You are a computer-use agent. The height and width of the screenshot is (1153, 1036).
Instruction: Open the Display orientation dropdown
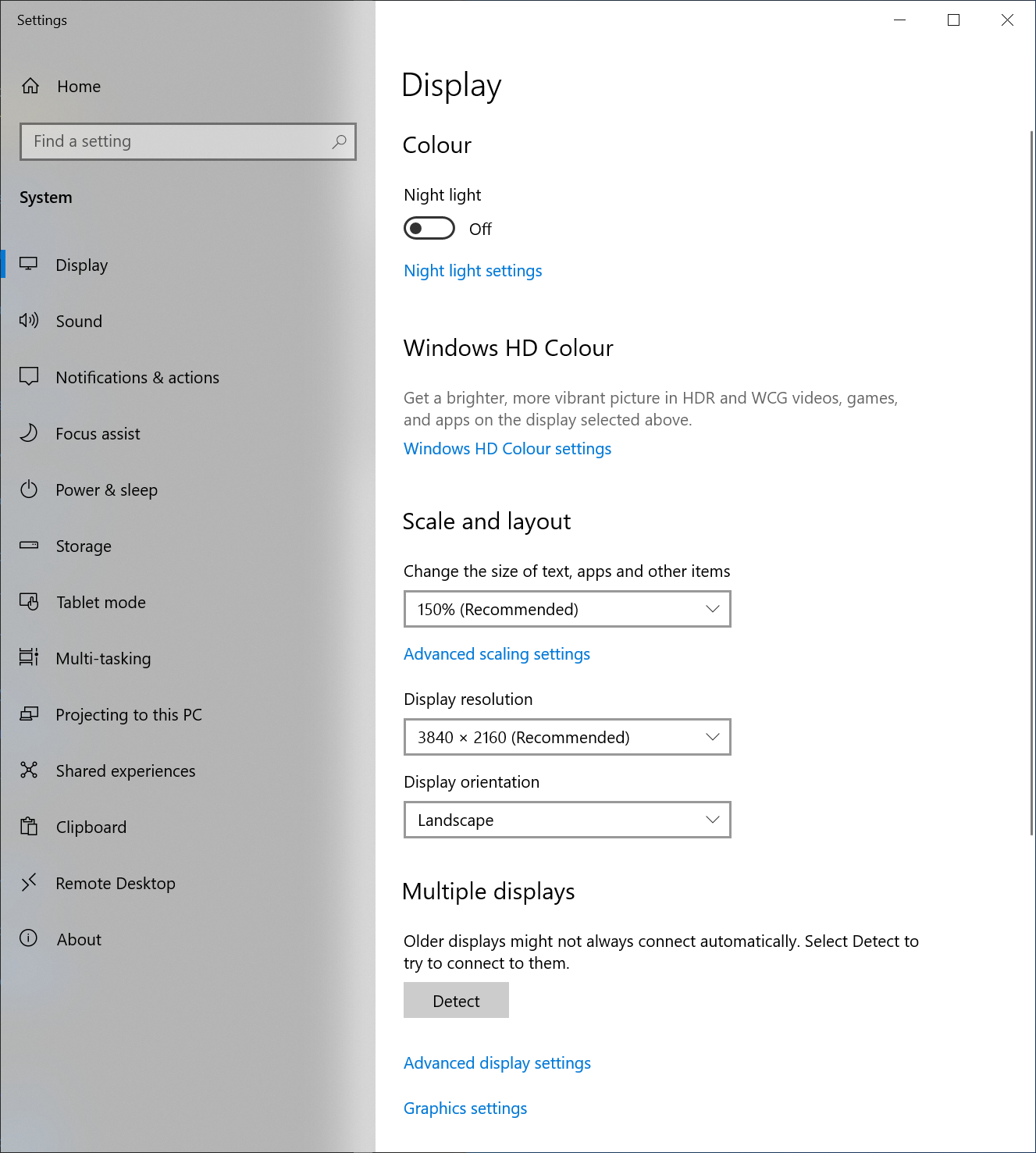568,820
